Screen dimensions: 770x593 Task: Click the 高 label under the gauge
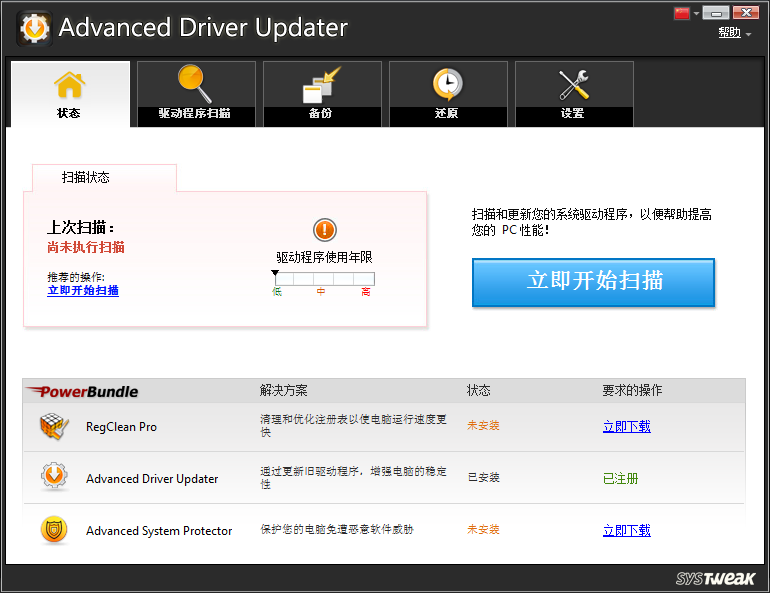pyautogui.click(x=366, y=292)
